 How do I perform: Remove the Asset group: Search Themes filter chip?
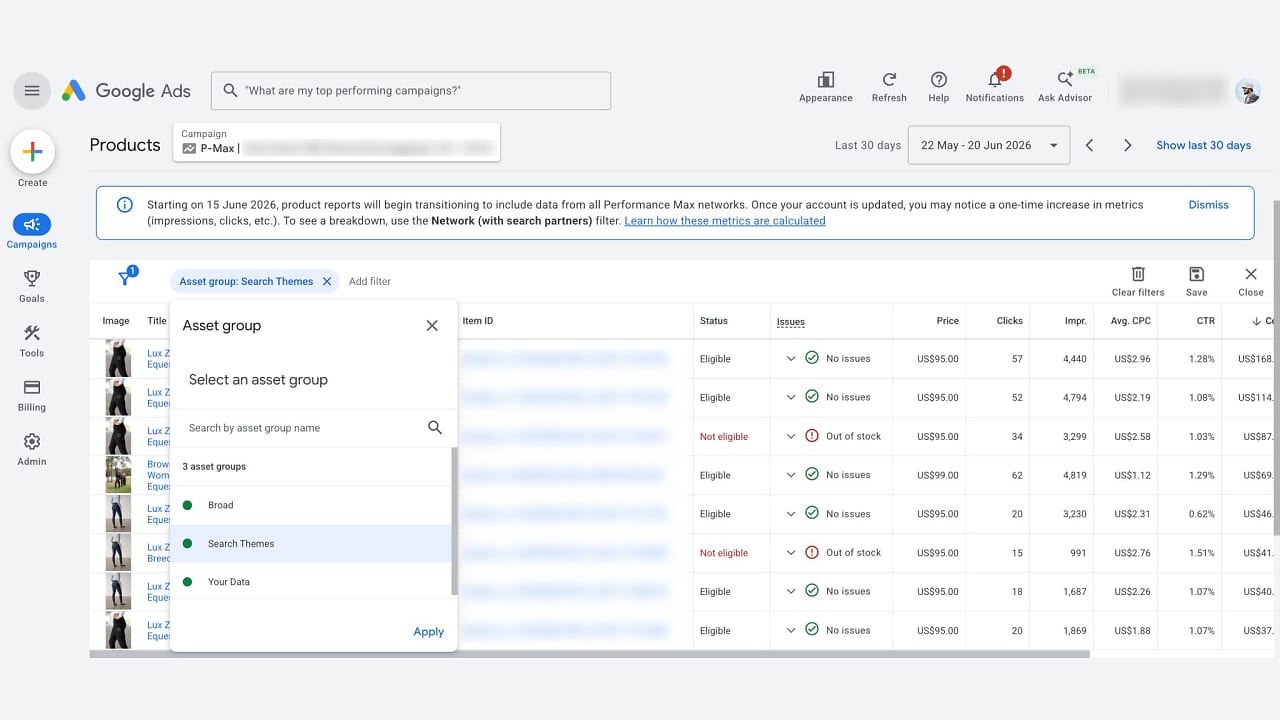326,282
